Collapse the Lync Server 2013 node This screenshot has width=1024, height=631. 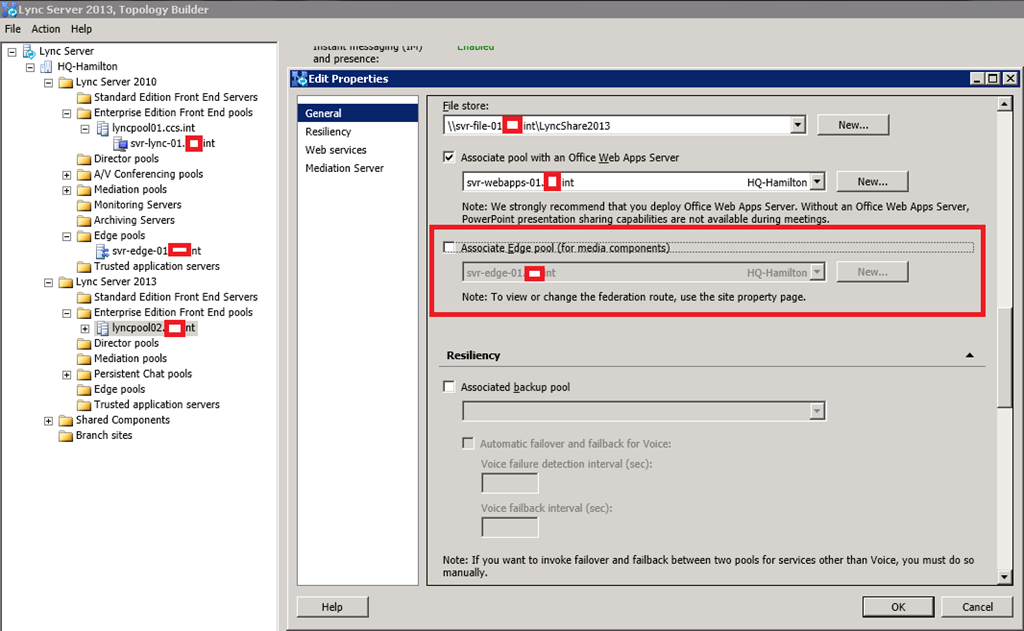click(x=48, y=283)
